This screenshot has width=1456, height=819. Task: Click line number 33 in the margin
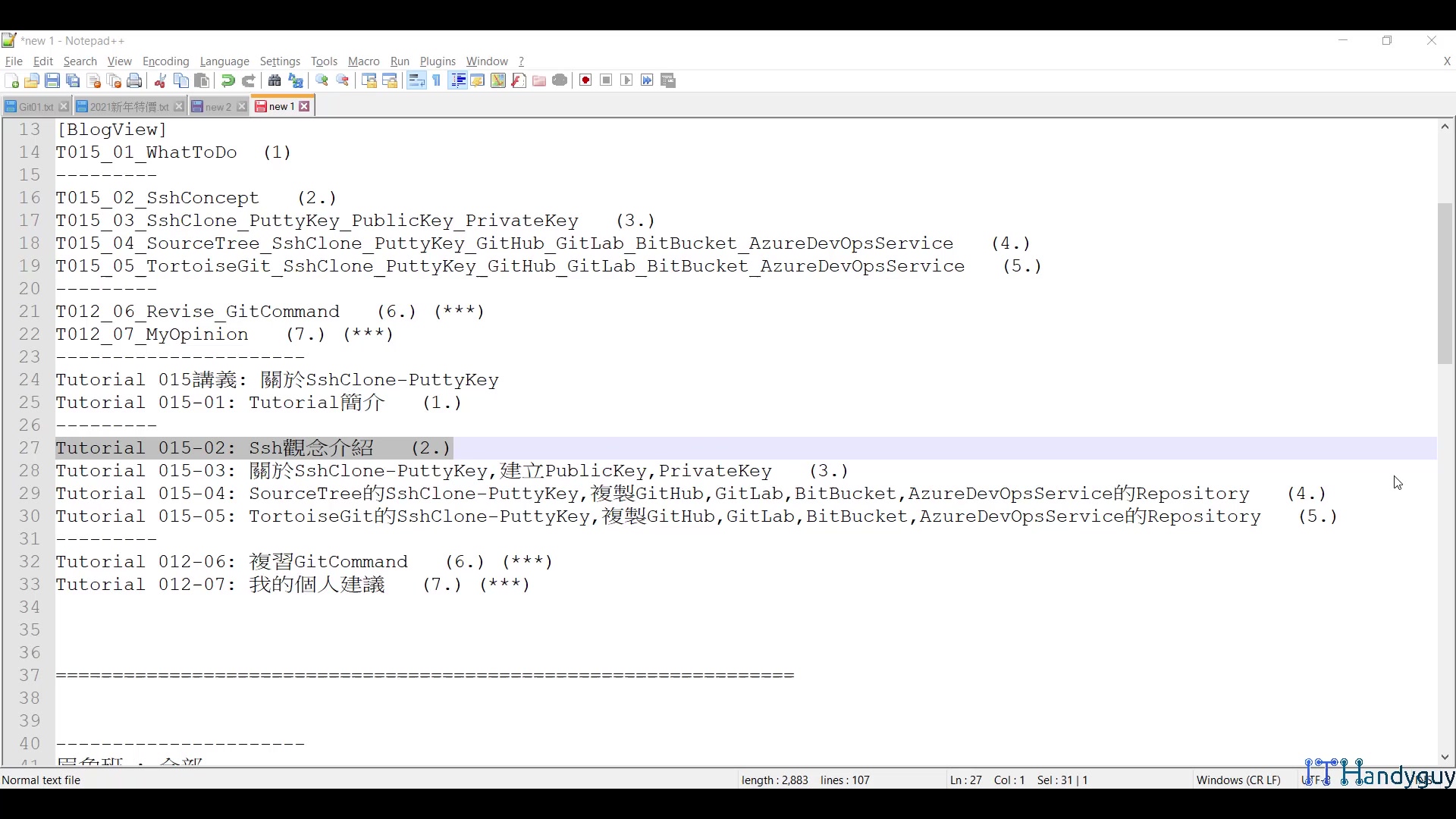[30, 585]
